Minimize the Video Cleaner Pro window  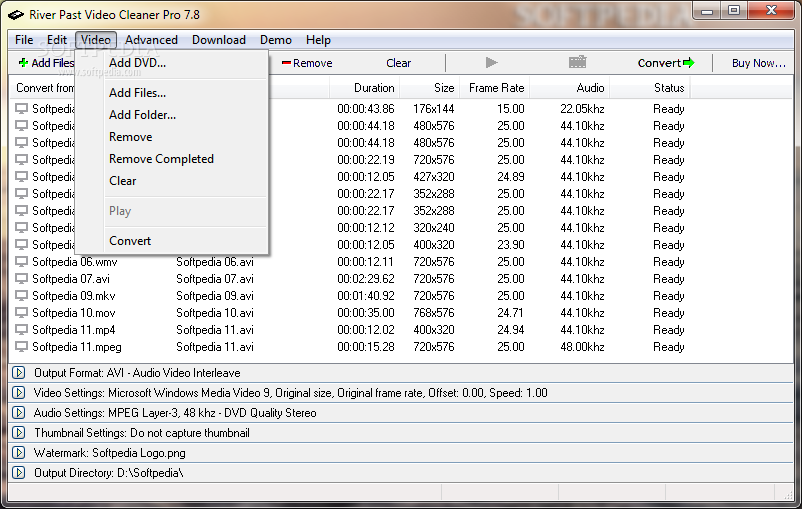pyautogui.click(x=707, y=11)
